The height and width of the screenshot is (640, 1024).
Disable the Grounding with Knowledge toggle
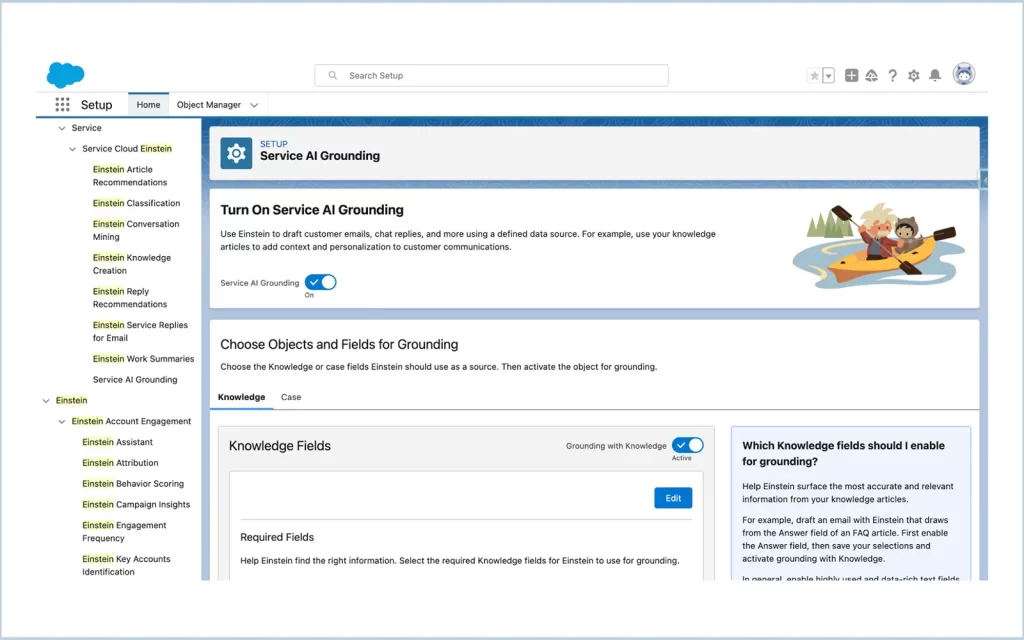coord(688,445)
